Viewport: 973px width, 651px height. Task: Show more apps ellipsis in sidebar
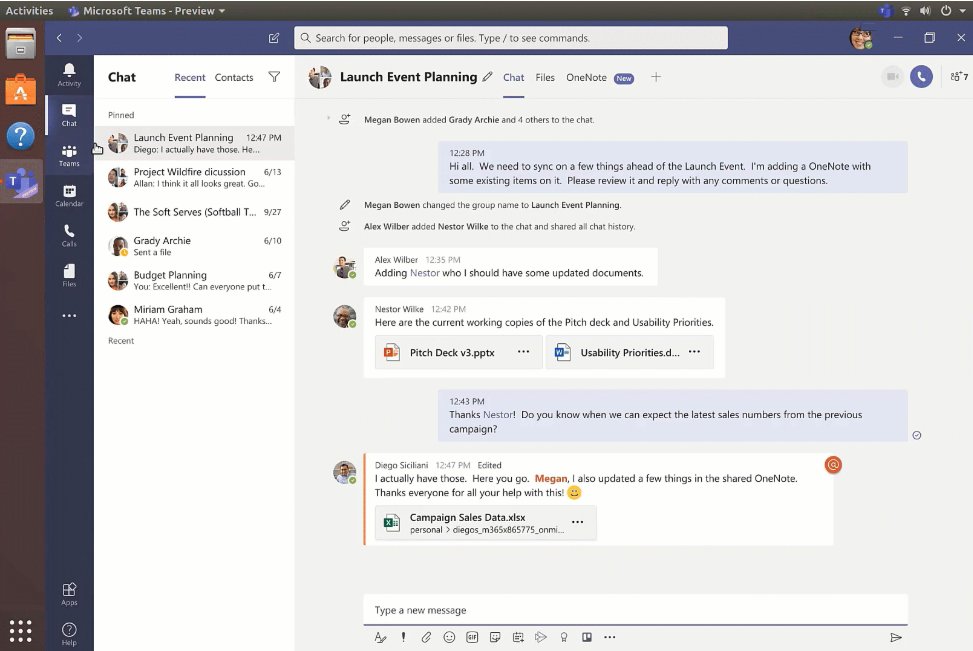69,315
